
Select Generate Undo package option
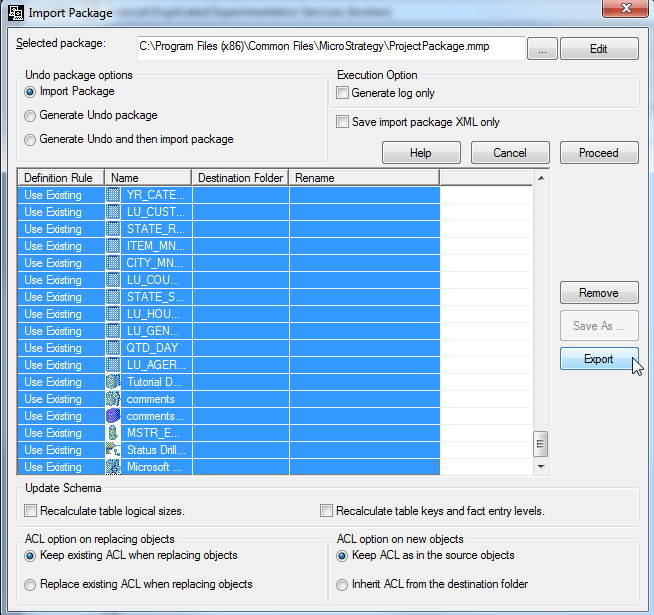[31, 116]
